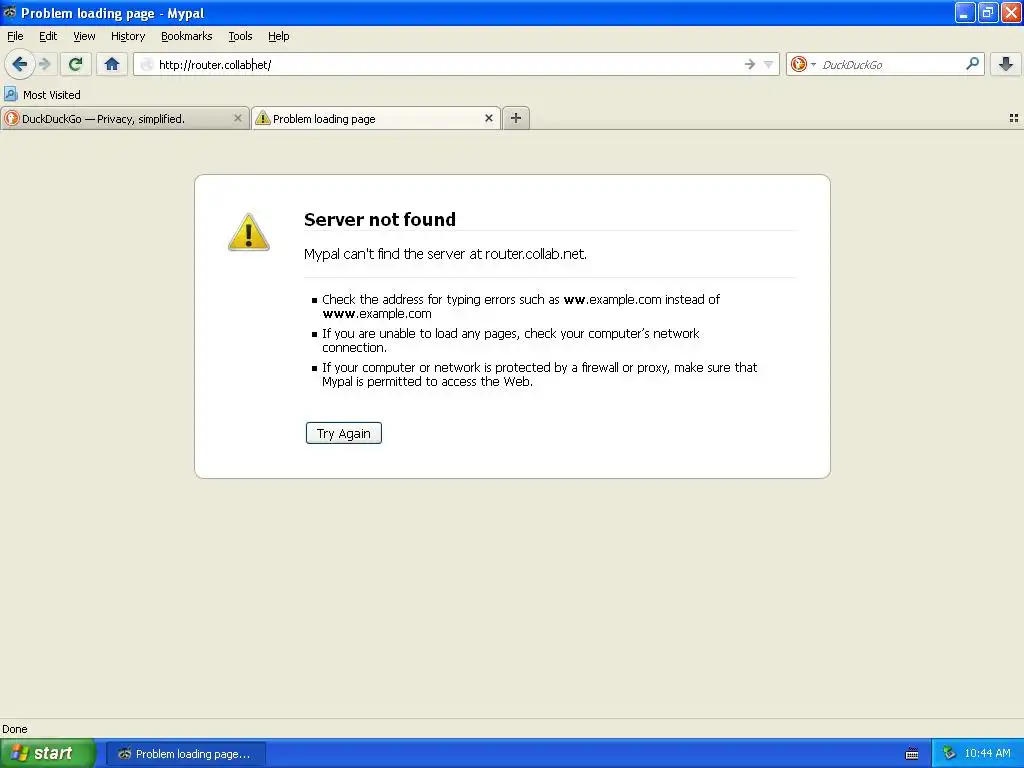The width and height of the screenshot is (1024, 768).
Task: Click the firewall or proxy bullet text
Action: point(539,374)
